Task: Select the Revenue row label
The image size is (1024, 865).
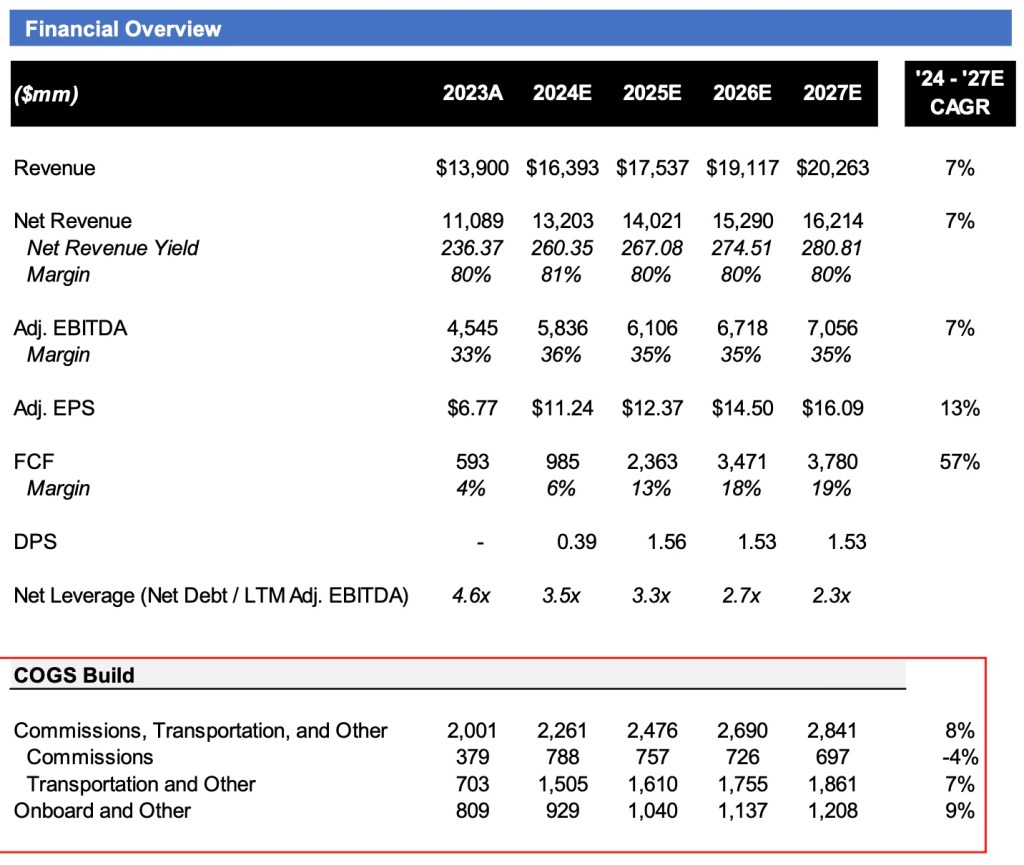Action: click(55, 168)
